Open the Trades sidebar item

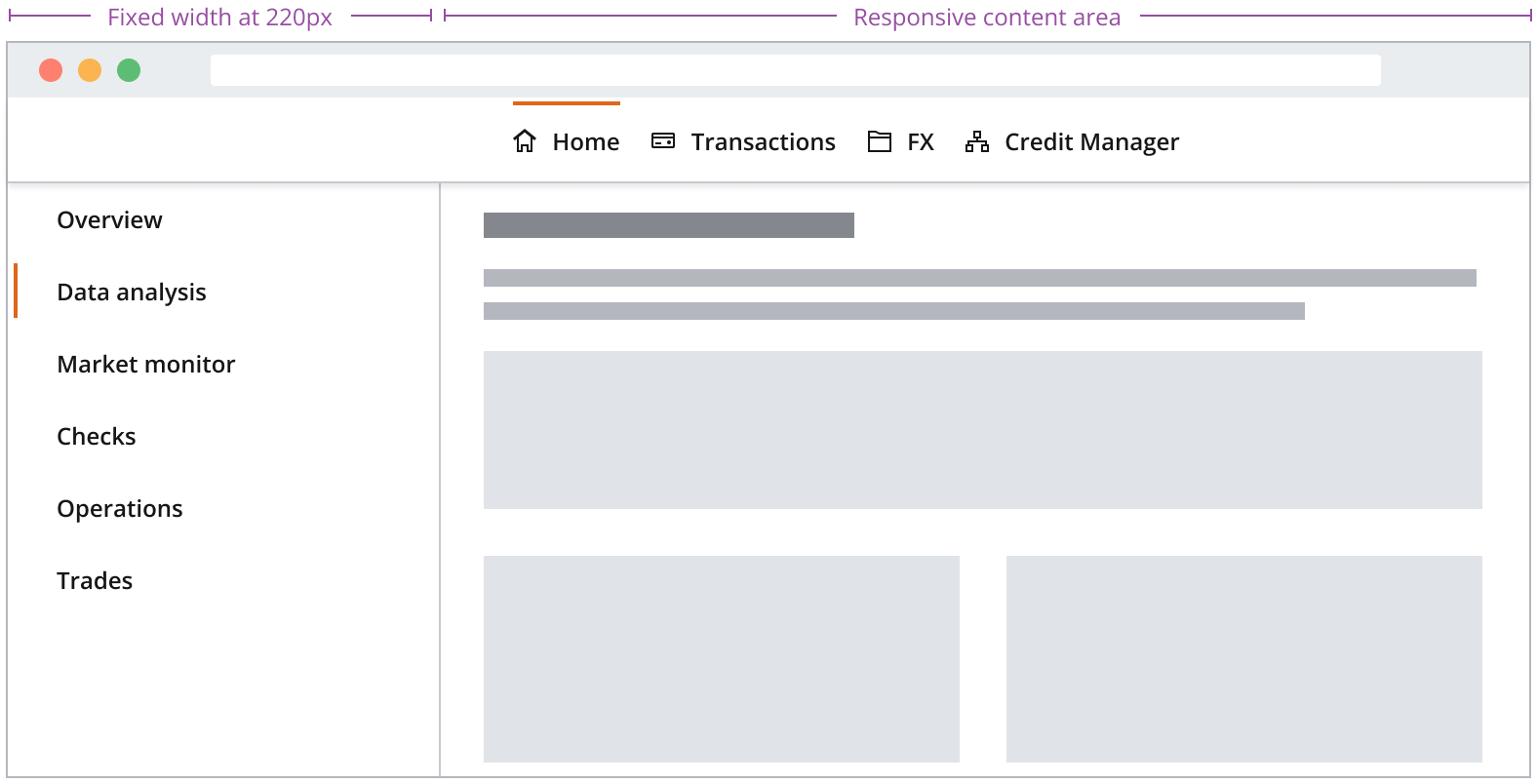(x=95, y=581)
